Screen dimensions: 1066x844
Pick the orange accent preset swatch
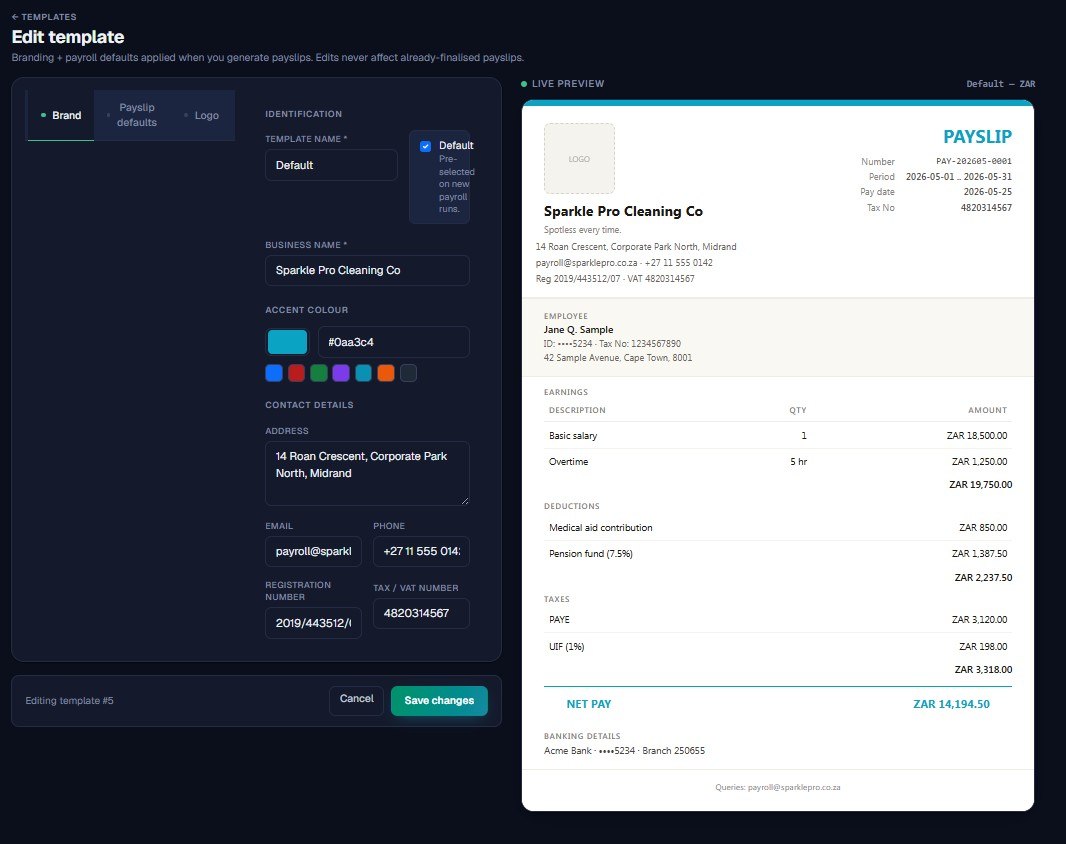[x=386, y=373]
